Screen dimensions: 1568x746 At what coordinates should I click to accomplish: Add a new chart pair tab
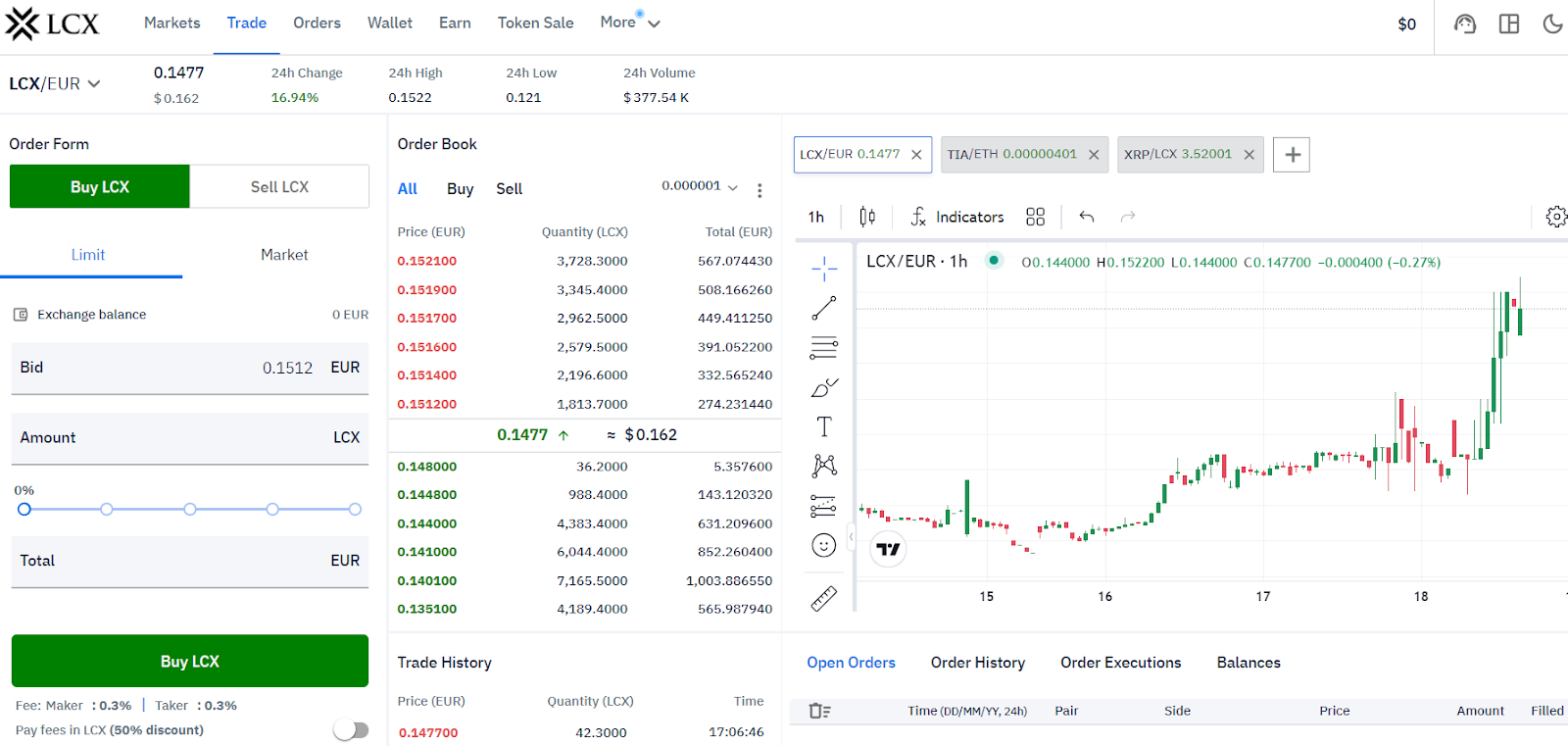coord(1292,155)
